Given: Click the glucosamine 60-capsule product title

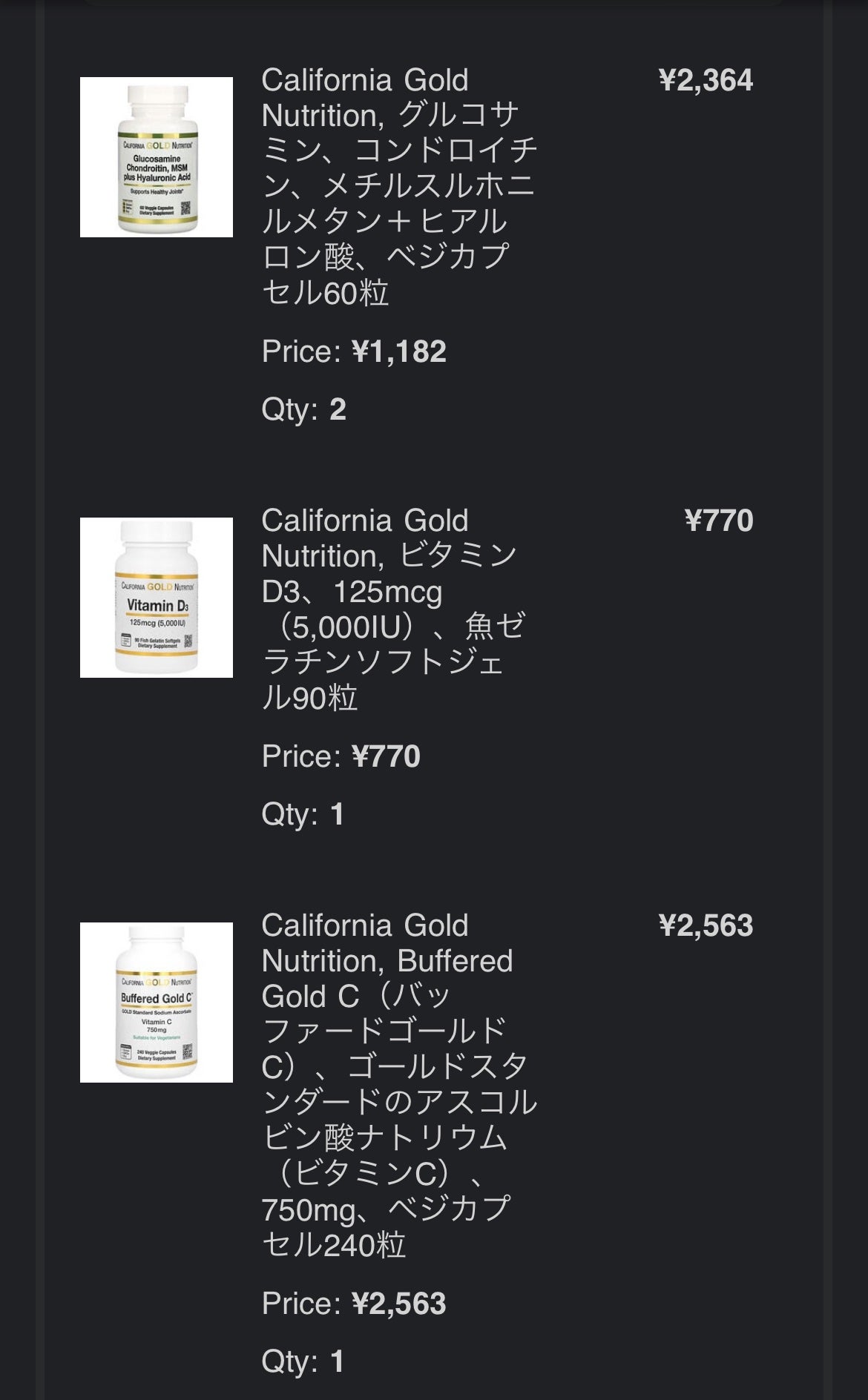Looking at the screenshot, I should point(398,186).
